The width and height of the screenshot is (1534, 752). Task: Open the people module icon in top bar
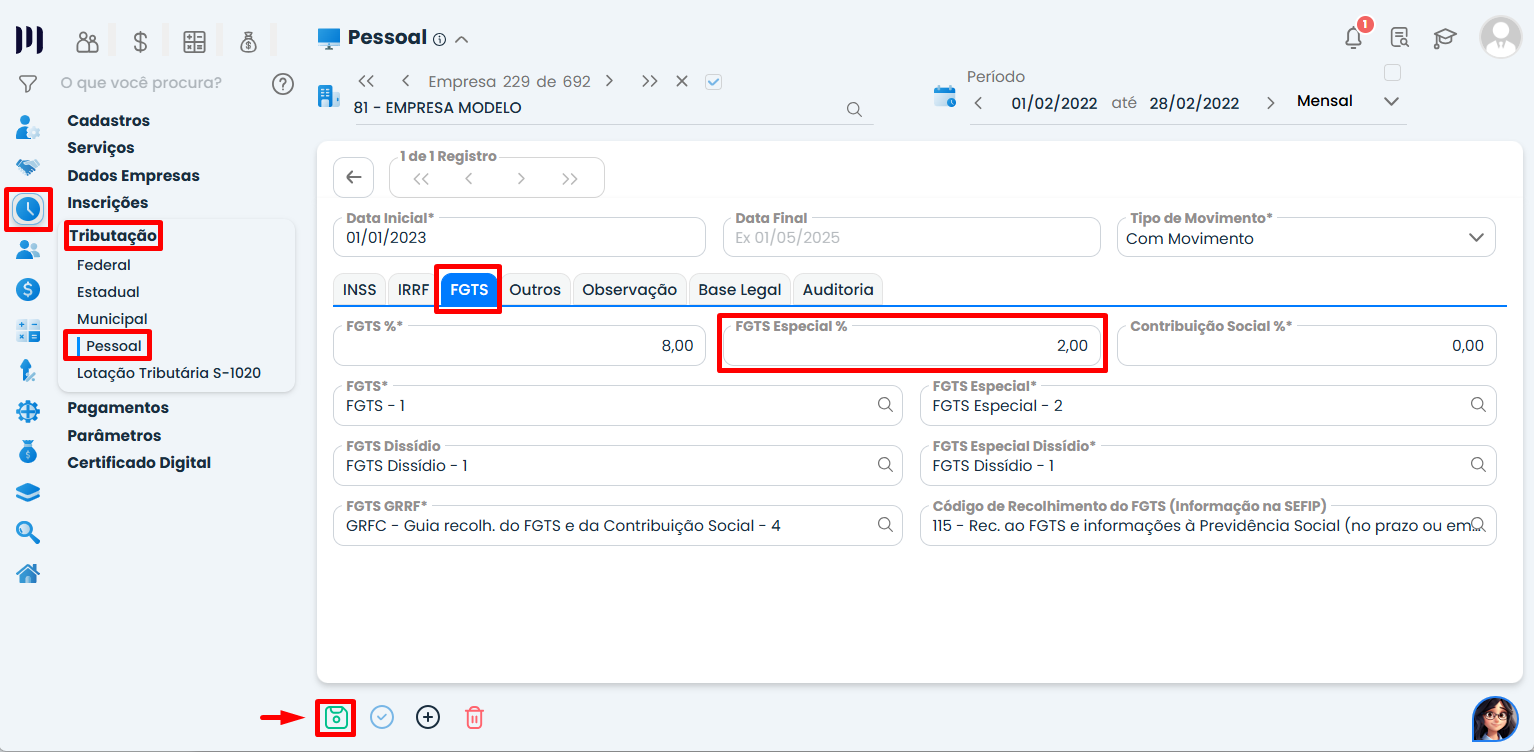click(x=88, y=41)
